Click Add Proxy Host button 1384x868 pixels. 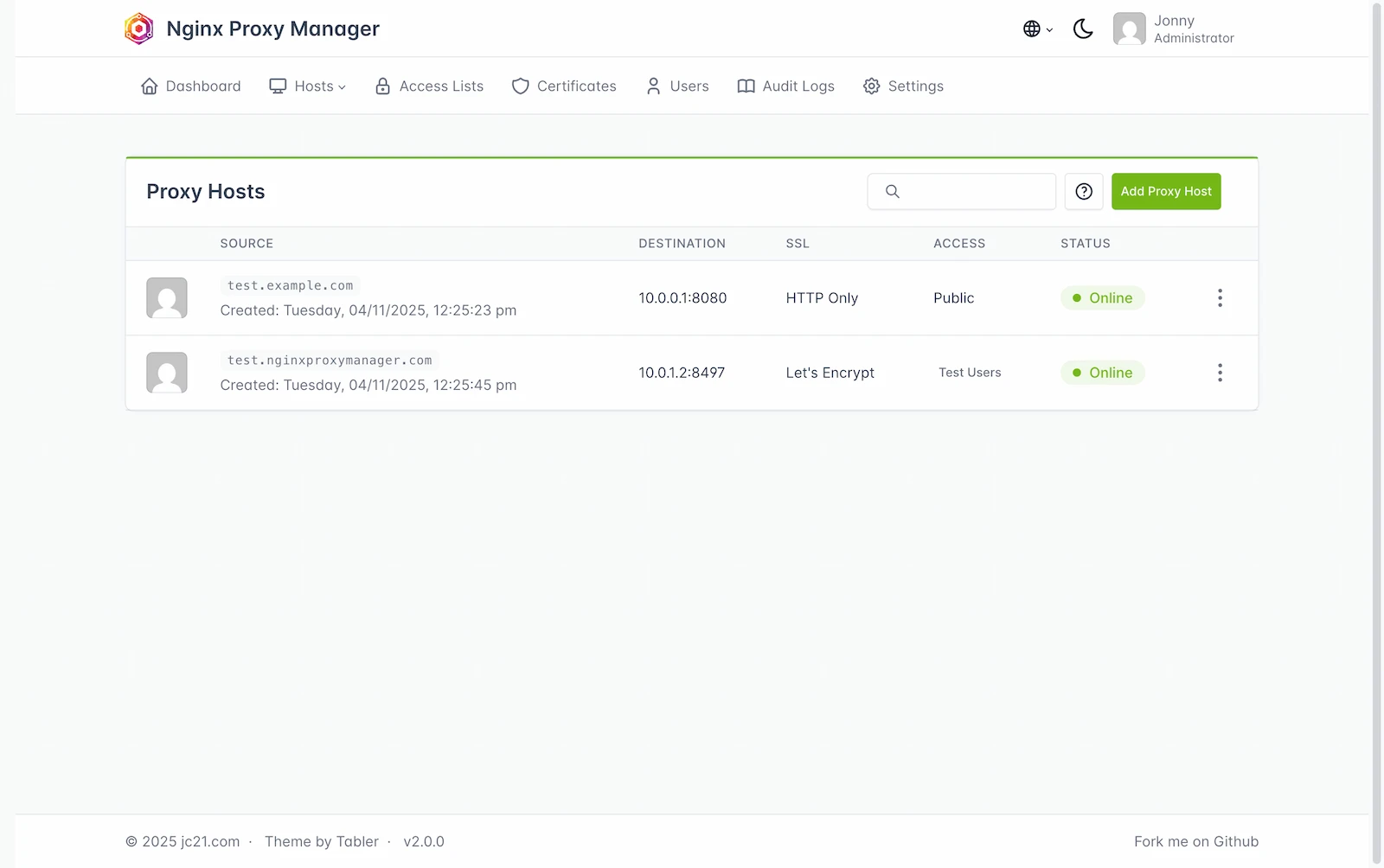[1166, 191]
